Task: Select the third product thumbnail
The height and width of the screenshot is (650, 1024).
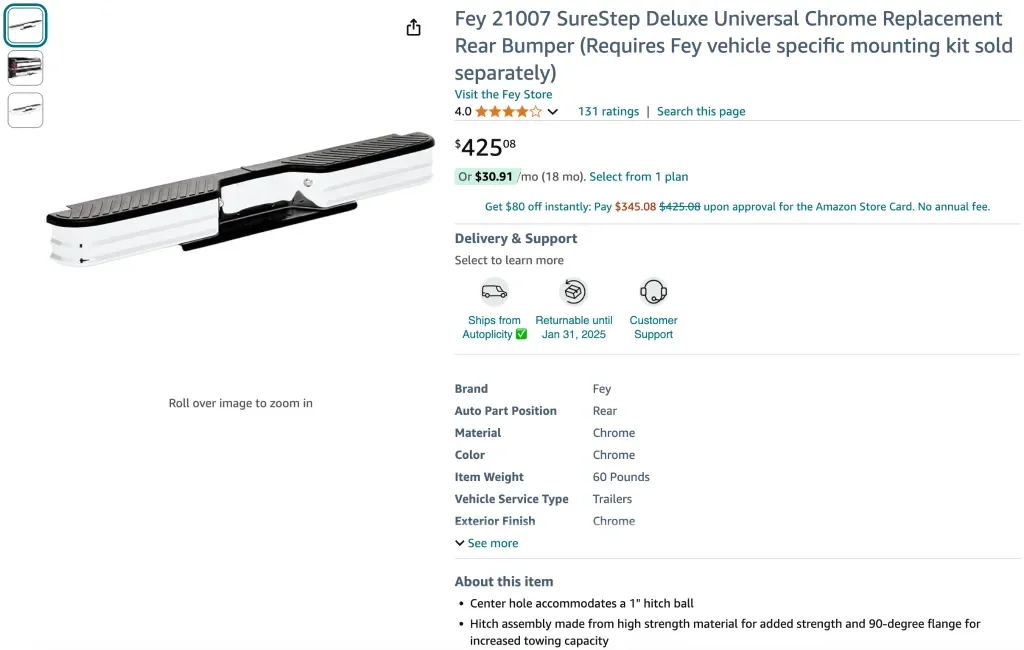Action: click(25, 109)
